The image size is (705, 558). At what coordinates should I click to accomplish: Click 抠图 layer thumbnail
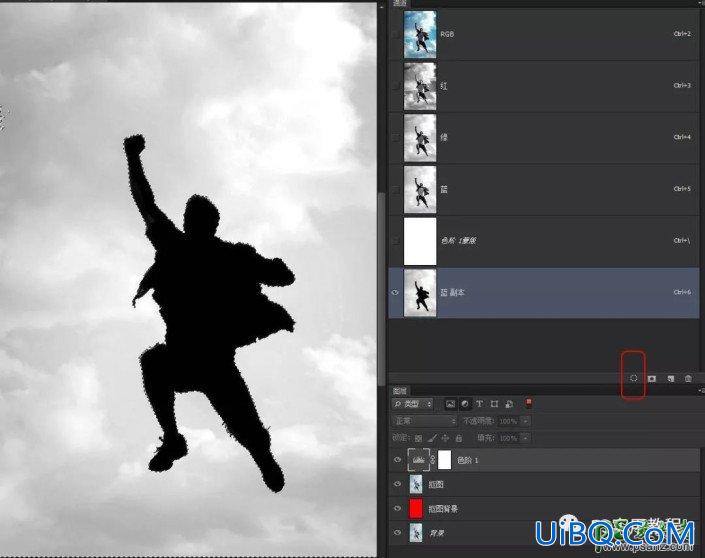[x=416, y=484]
